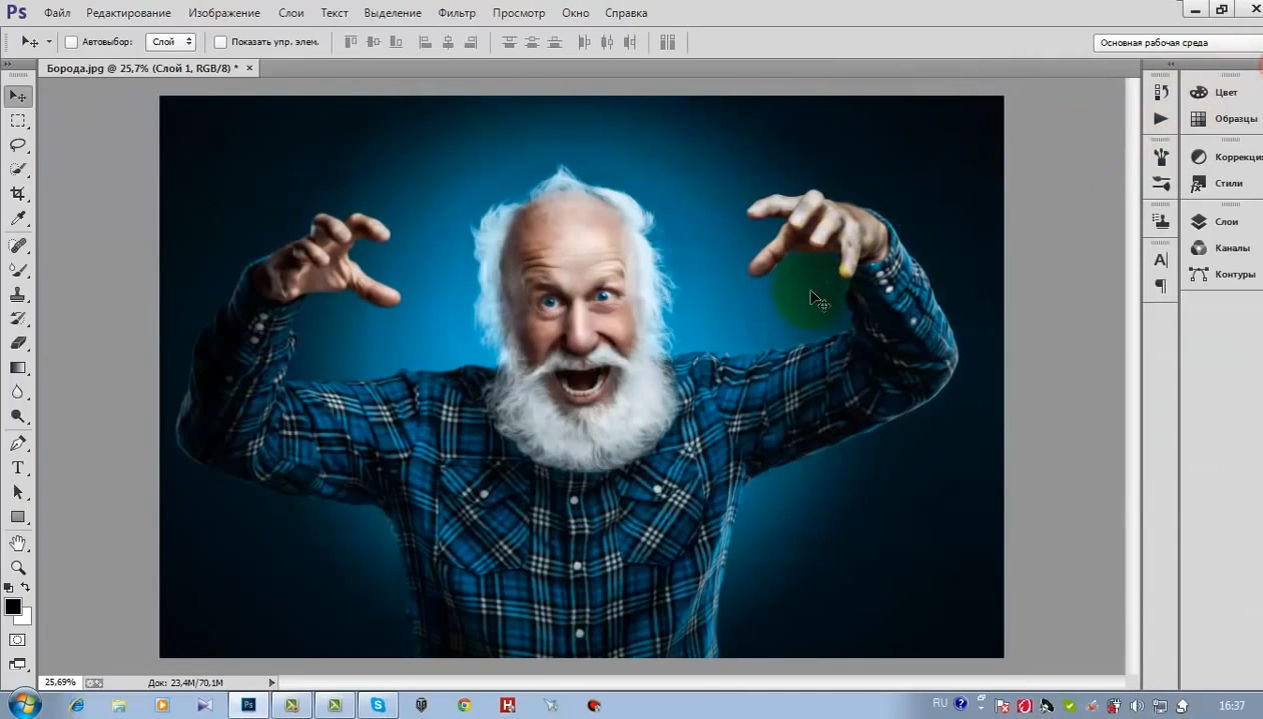
Task: Select the Clone Stamp tool
Action: pyautogui.click(x=18, y=295)
